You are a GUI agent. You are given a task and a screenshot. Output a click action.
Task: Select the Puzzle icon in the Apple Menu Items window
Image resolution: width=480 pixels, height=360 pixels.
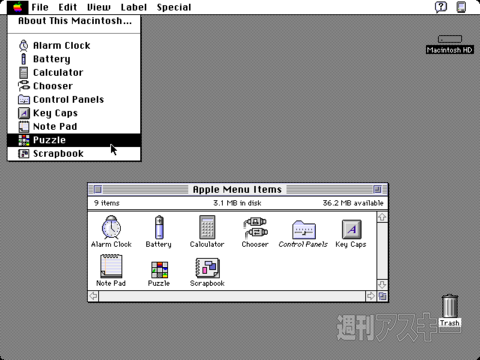click(159, 270)
